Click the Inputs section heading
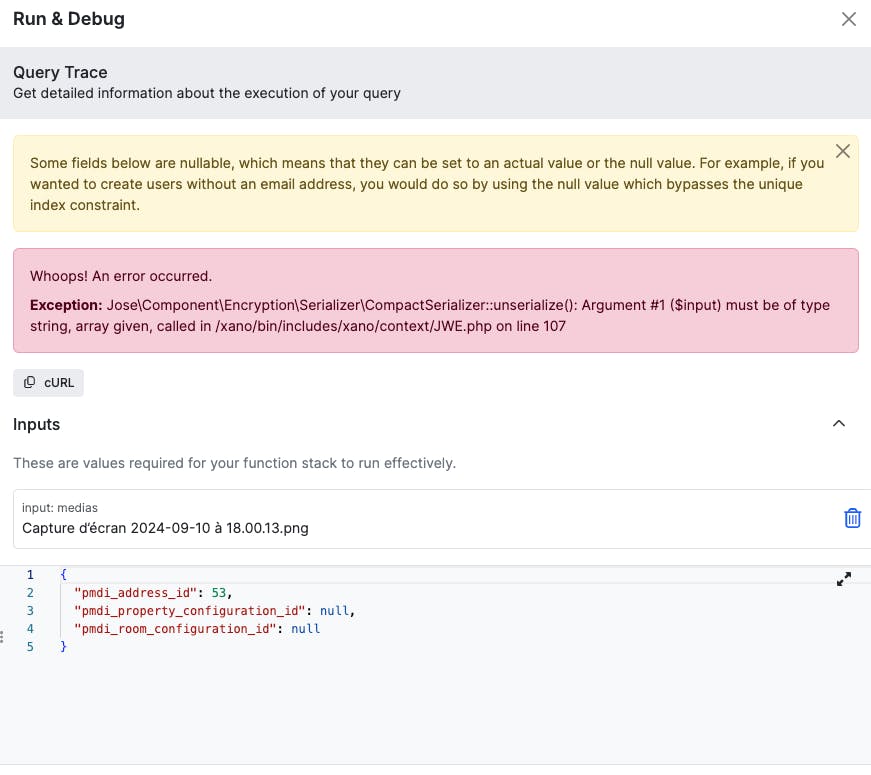871x775 pixels. click(x=37, y=425)
